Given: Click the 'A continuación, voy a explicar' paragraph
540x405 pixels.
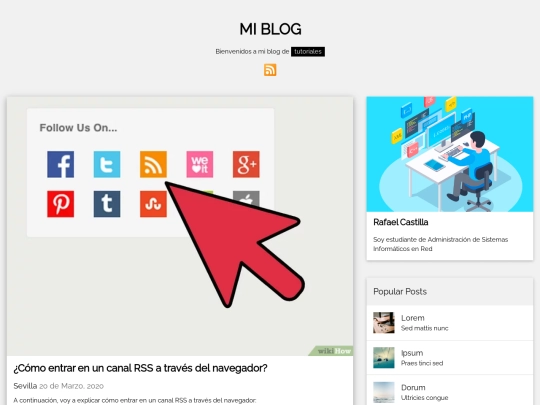Looking at the screenshot, I should (135, 401).
